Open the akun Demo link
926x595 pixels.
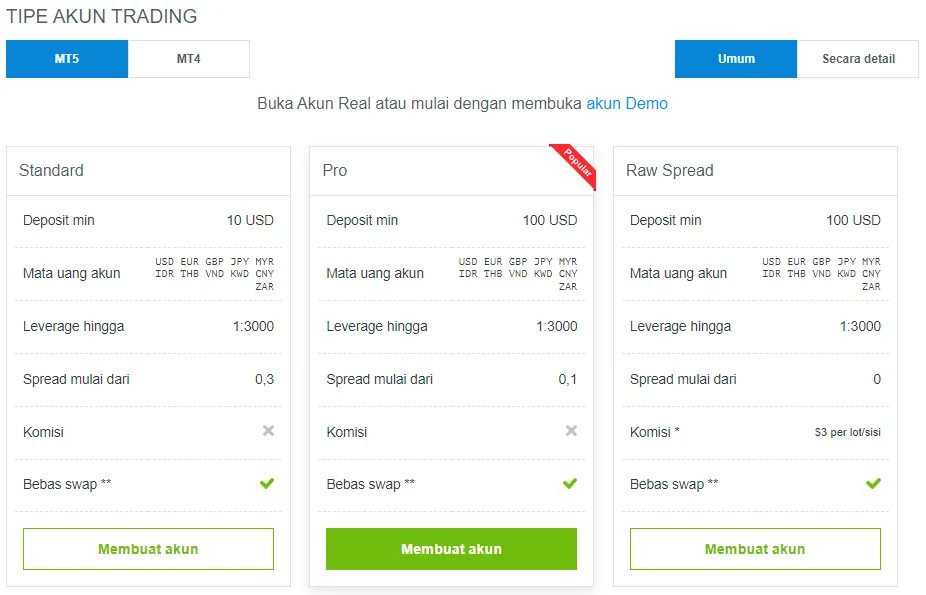tap(627, 103)
